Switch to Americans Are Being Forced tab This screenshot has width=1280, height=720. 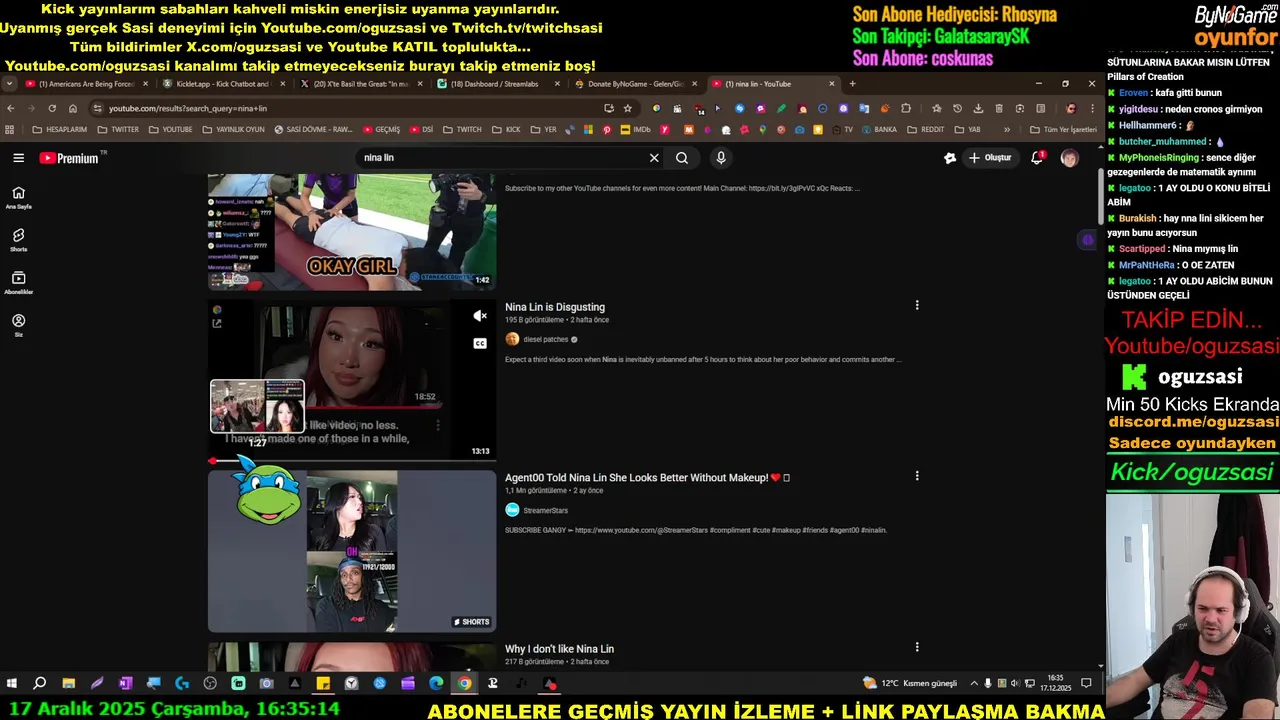click(x=85, y=84)
